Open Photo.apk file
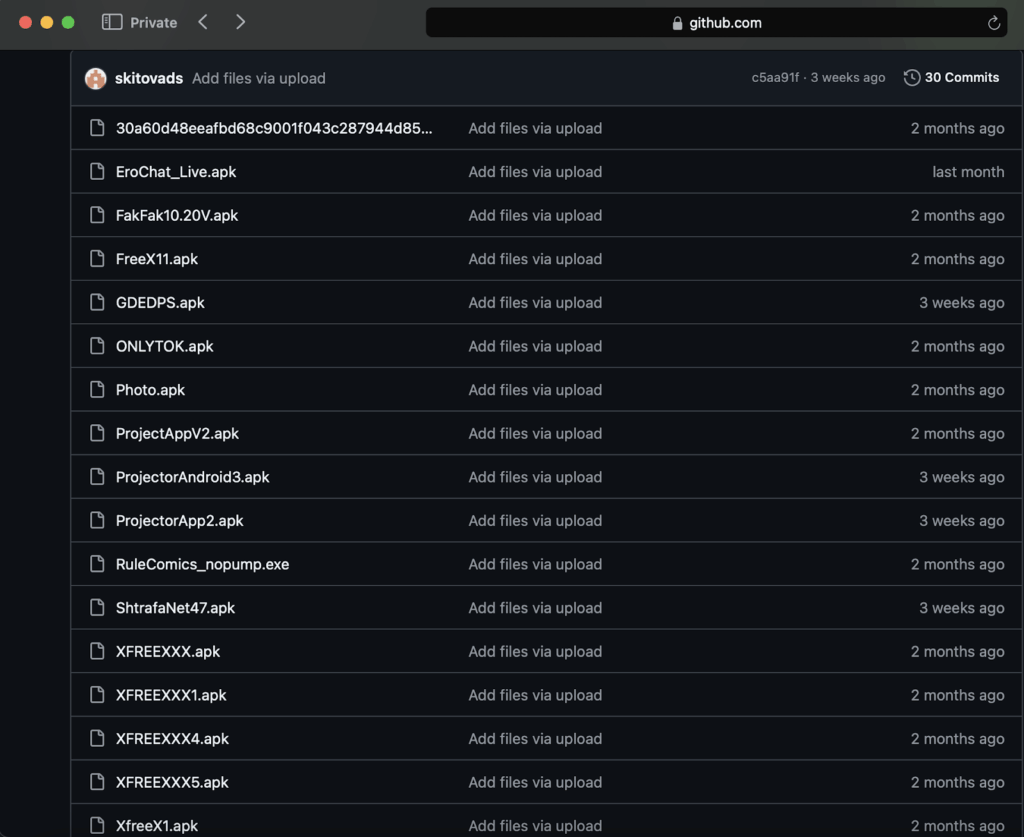Image resolution: width=1024 pixels, height=837 pixels. (x=150, y=390)
